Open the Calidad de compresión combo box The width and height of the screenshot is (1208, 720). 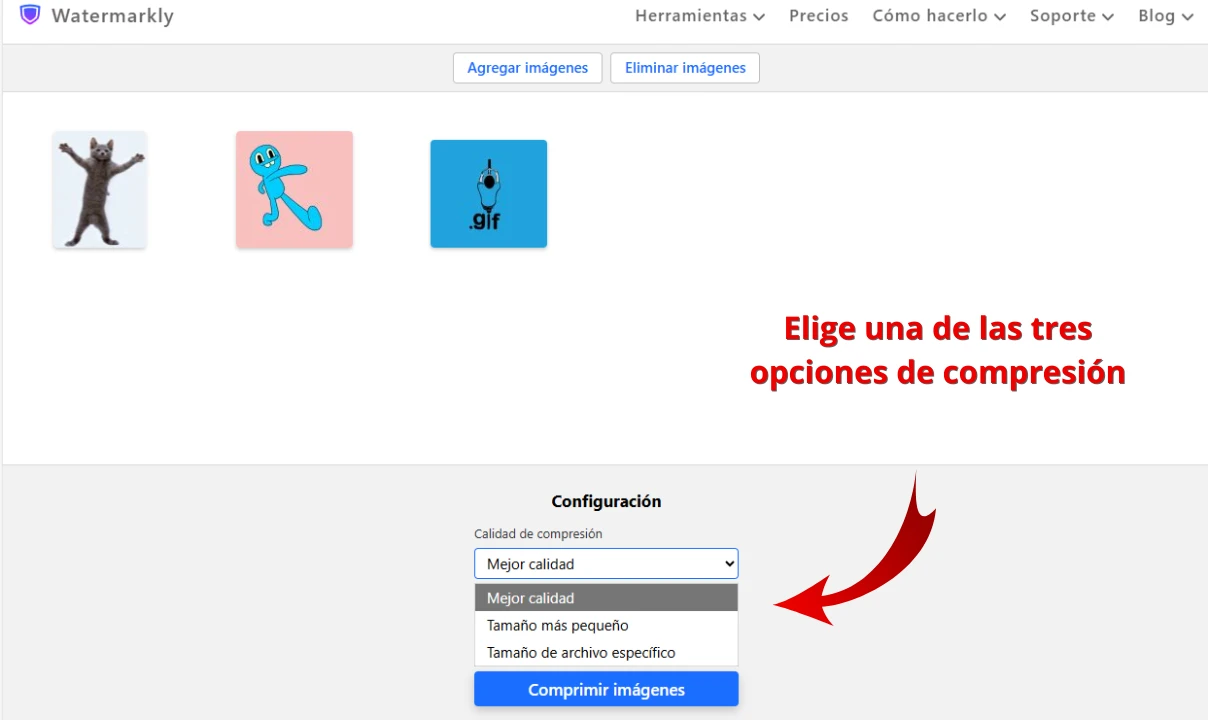(606, 564)
